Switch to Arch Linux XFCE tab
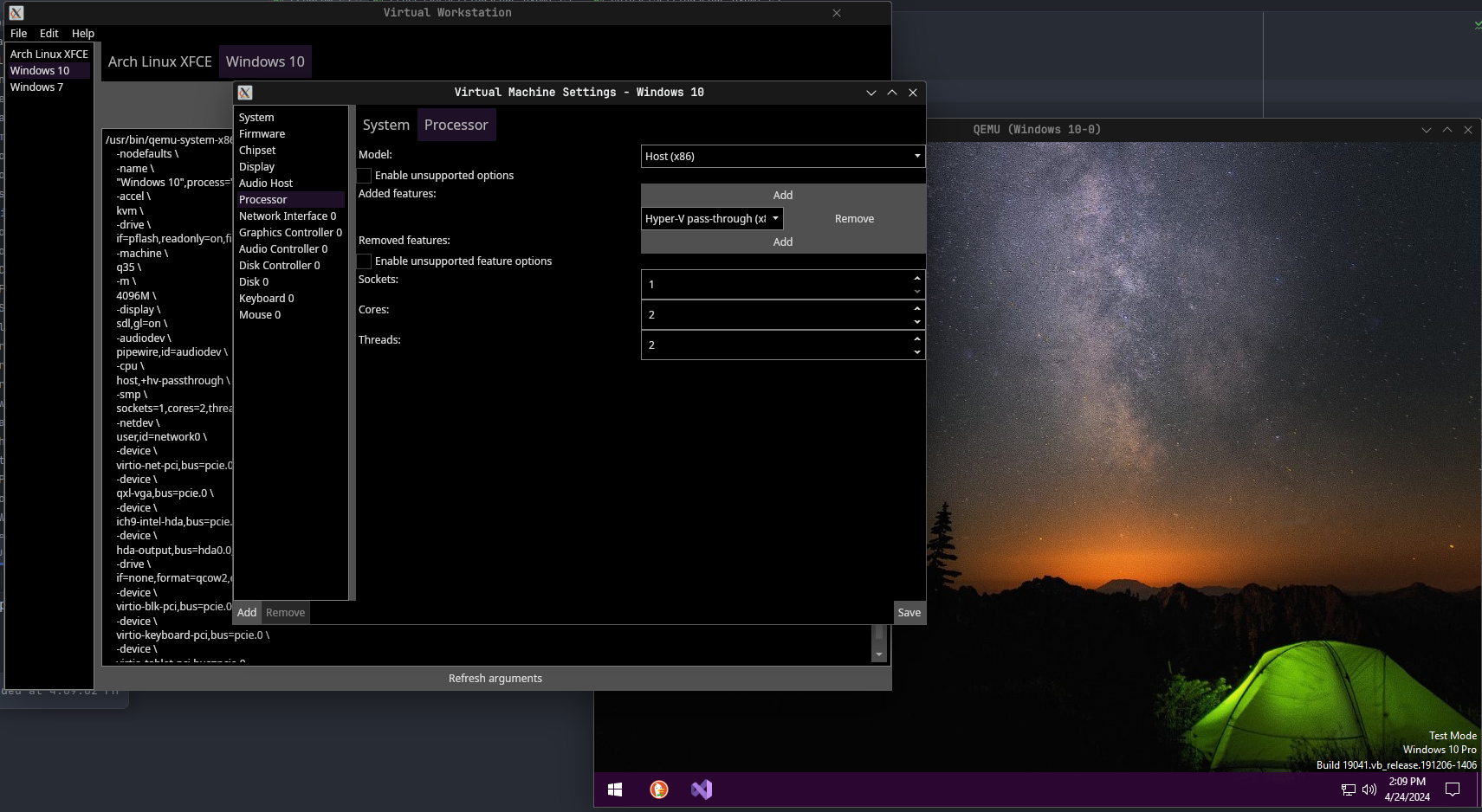 [160, 62]
